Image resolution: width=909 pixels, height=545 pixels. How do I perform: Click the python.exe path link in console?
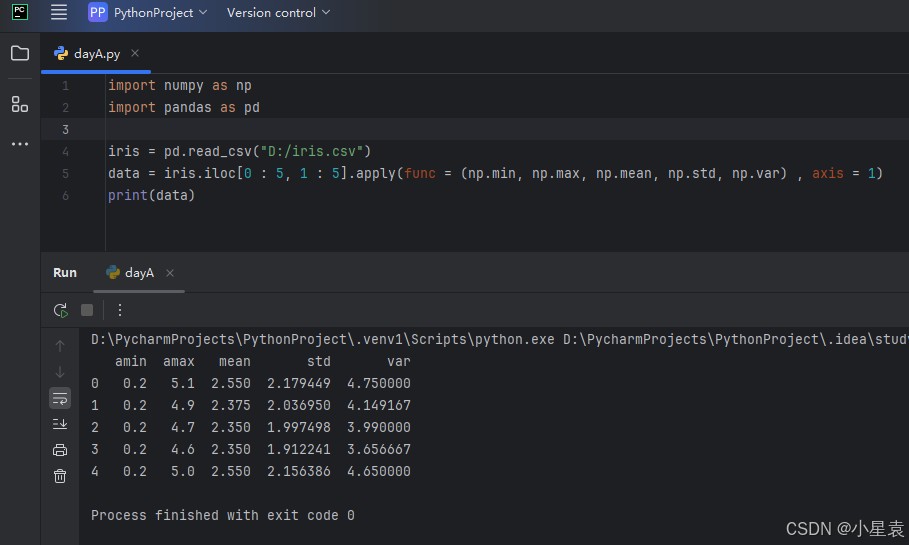[322, 339]
